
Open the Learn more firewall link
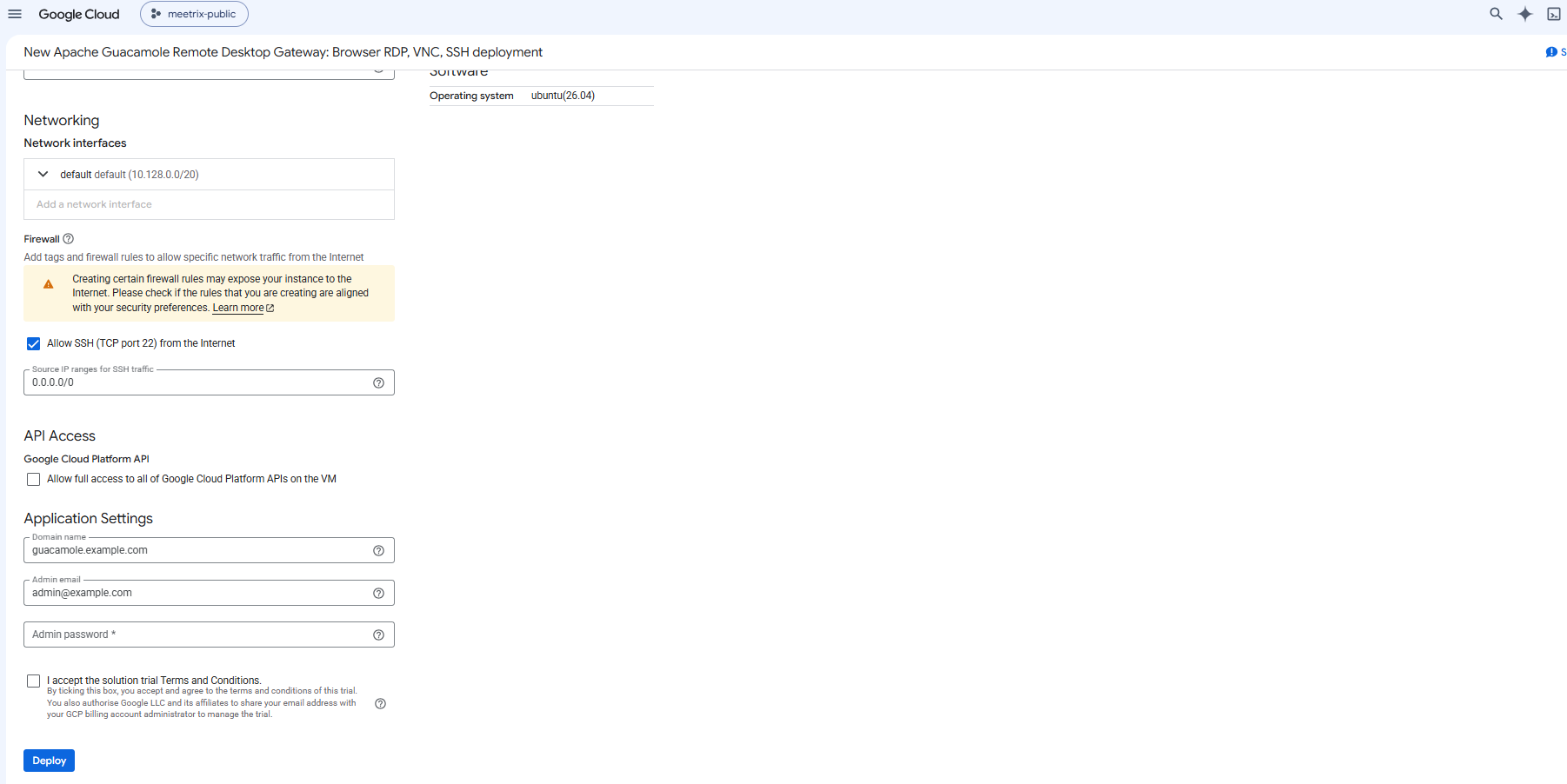243,308
